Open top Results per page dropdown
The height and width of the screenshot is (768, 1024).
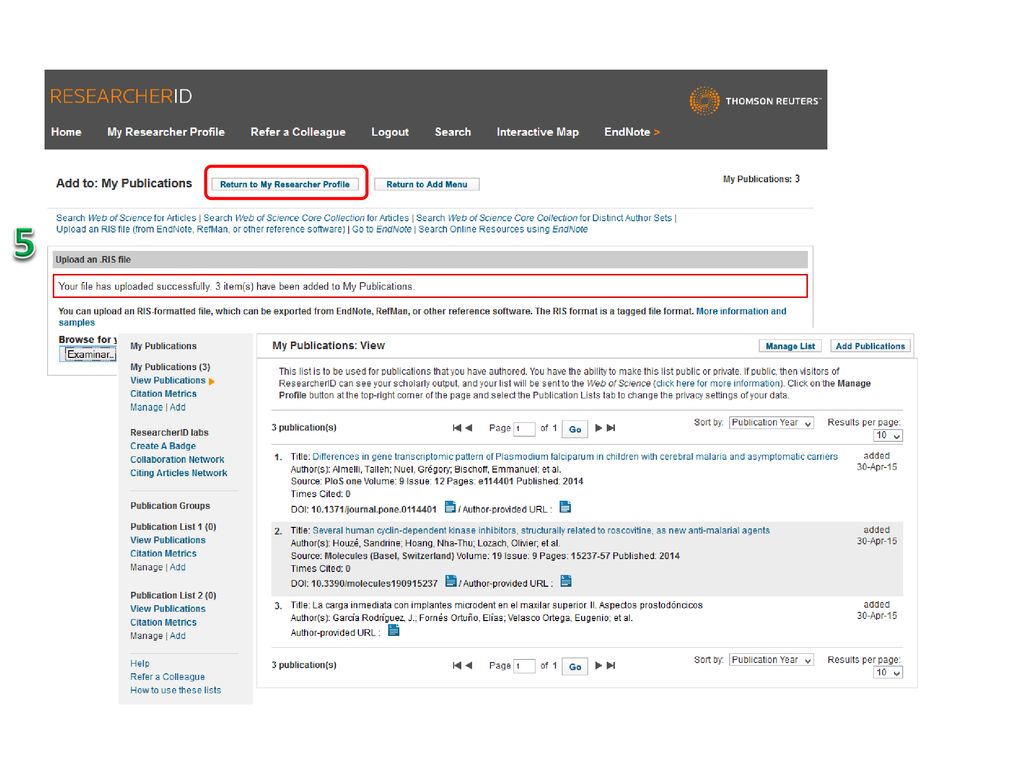coord(888,436)
